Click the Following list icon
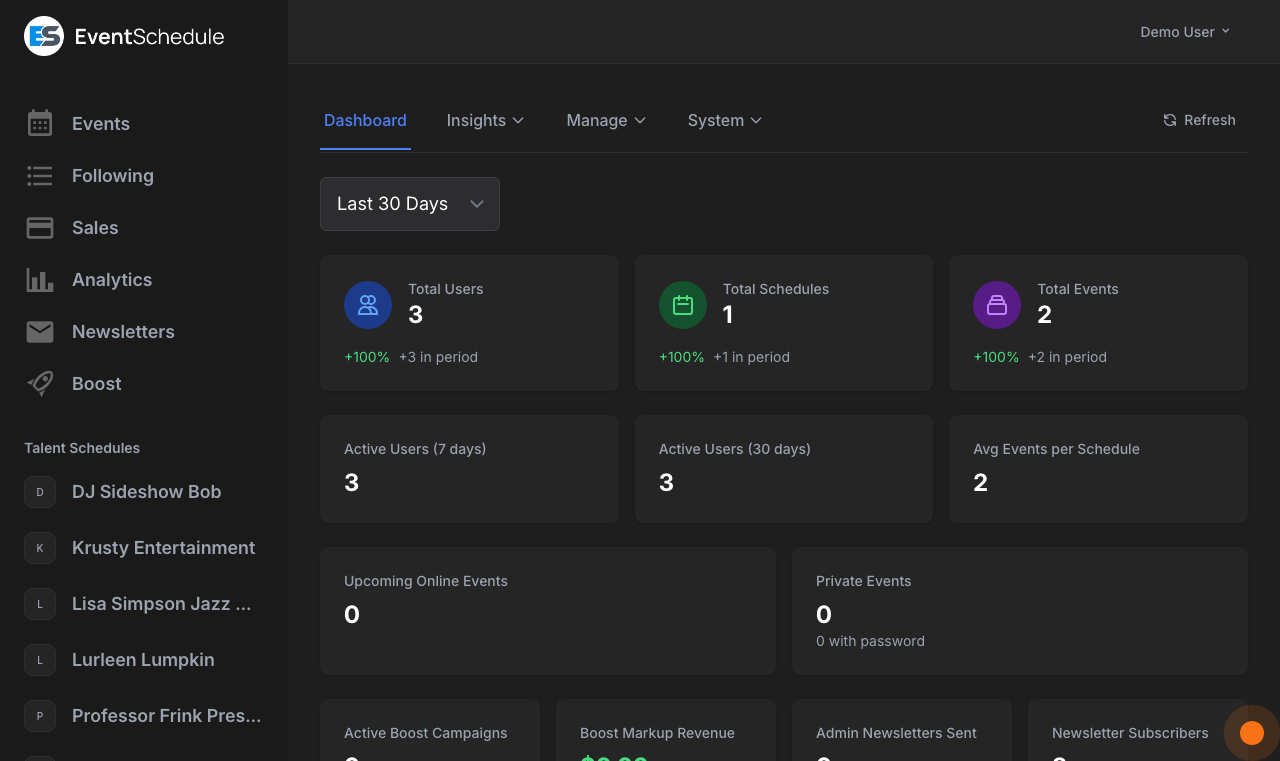The height and width of the screenshot is (761, 1280). 40,176
